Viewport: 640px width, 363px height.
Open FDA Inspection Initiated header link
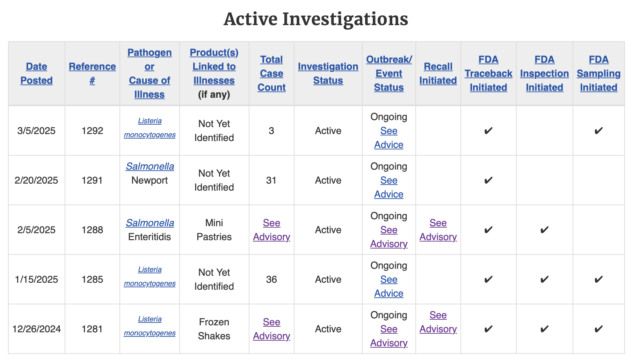pos(544,73)
